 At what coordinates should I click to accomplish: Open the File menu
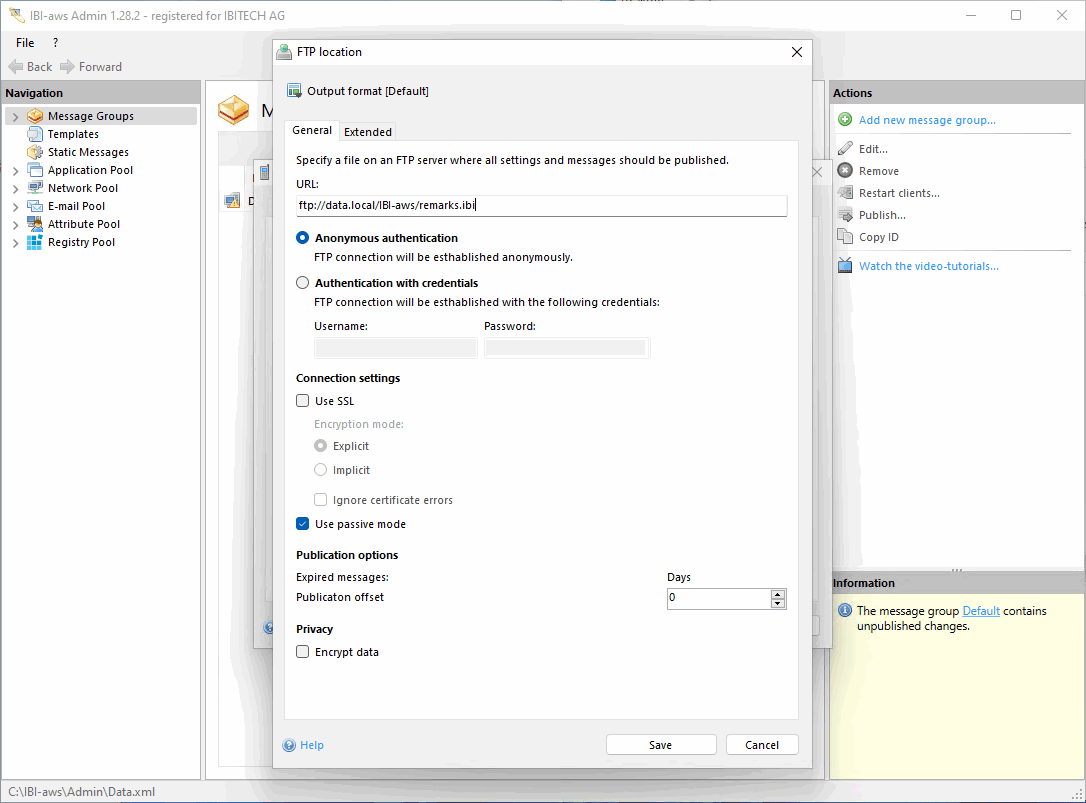click(25, 43)
